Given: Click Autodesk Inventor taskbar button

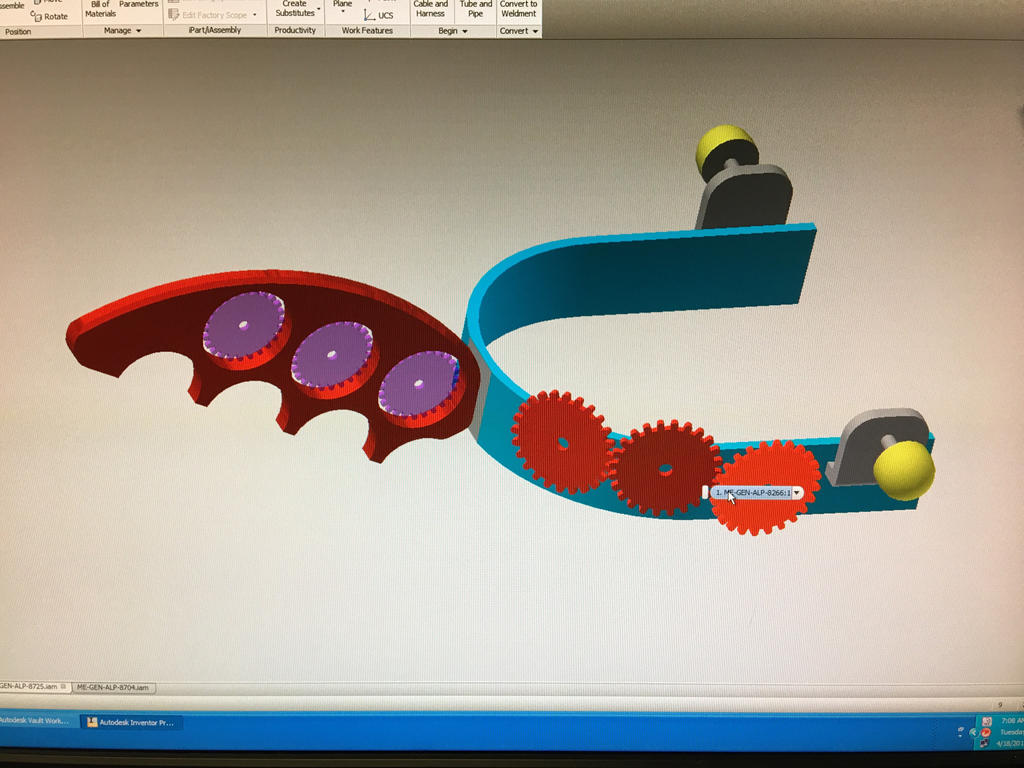Looking at the screenshot, I should [131, 722].
